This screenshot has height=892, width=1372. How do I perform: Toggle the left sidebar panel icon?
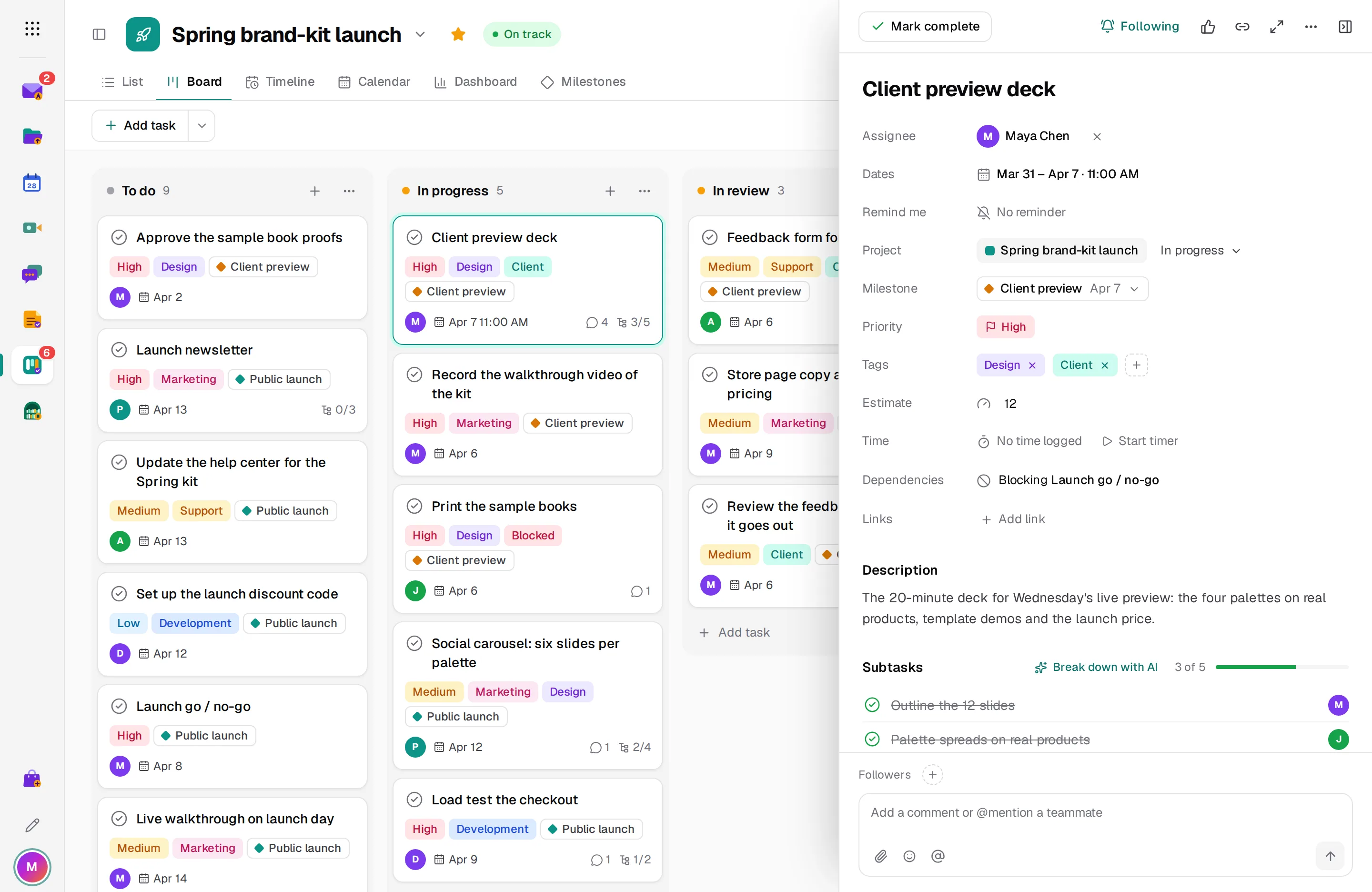click(x=99, y=35)
